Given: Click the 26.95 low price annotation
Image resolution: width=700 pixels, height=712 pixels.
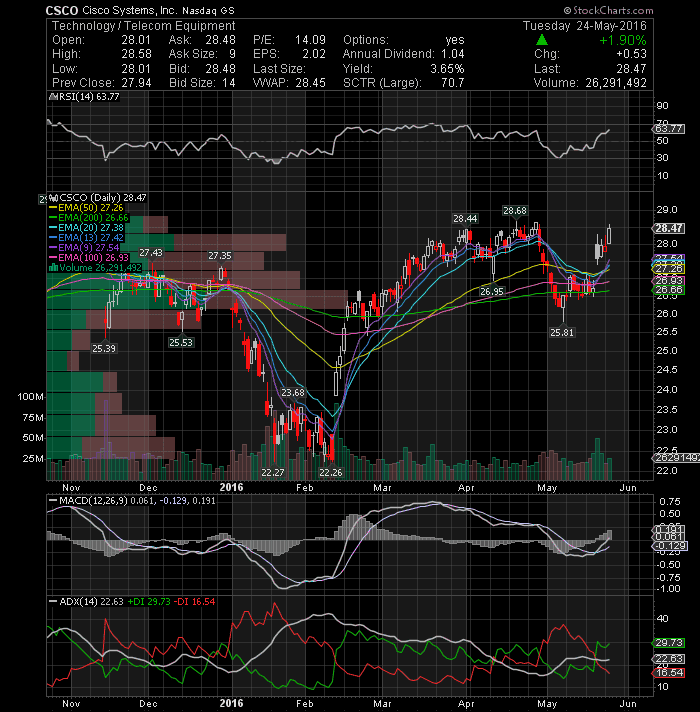Looking at the screenshot, I should click(492, 292).
